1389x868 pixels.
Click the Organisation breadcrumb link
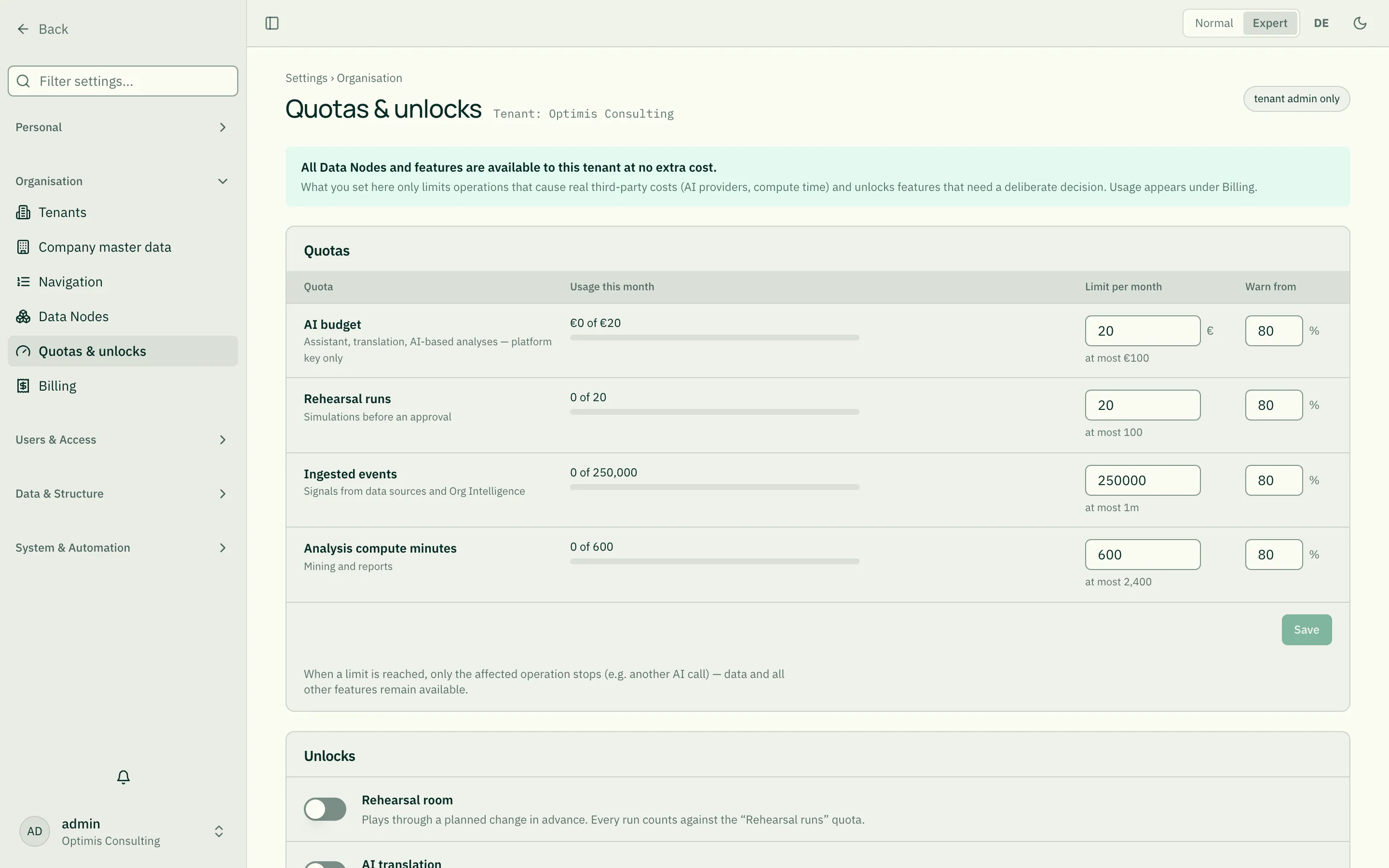pyautogui.click(x=369, y=78)
